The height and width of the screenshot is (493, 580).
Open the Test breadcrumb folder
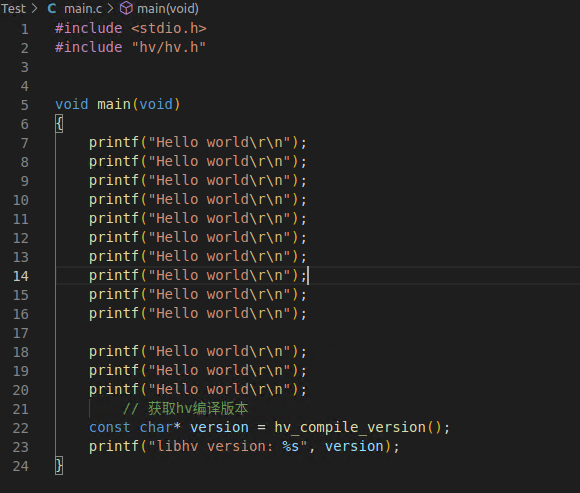coord(13,8)
